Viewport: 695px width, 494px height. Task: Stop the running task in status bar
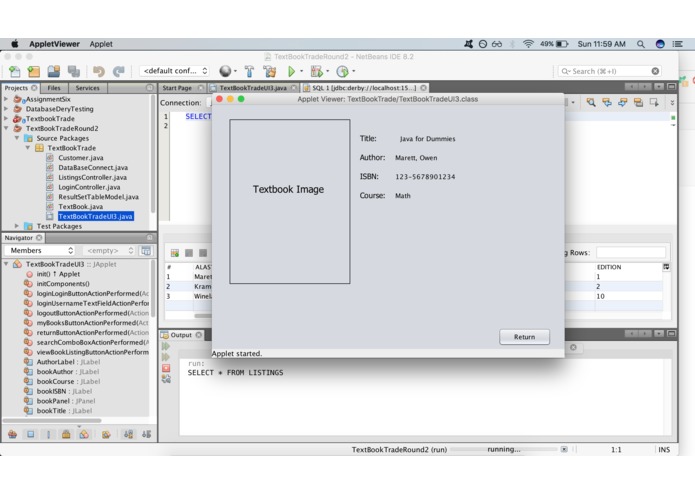click(x=564, y=449)
